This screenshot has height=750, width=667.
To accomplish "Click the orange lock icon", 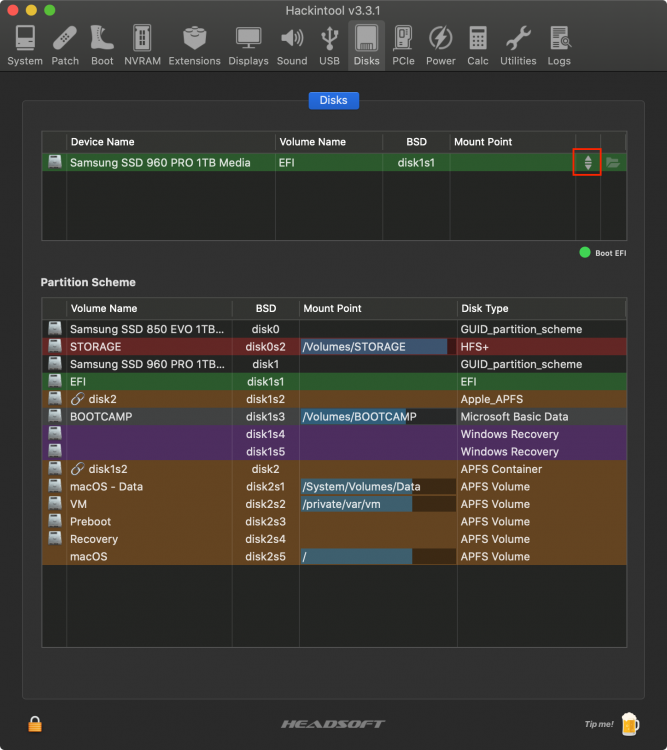I will pos(35,724).
